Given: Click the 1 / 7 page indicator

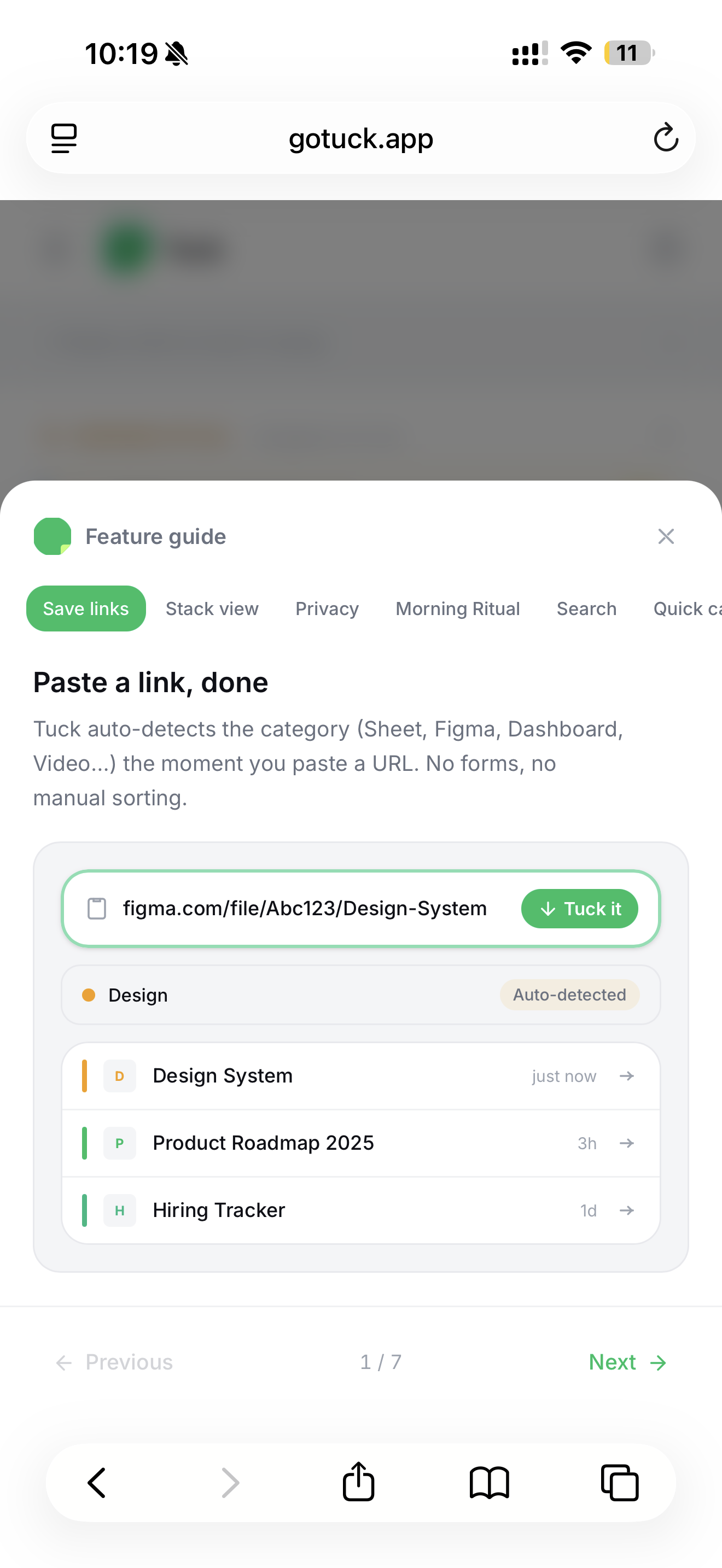Looking at the screenshot, I should [x=381, y=1362].
